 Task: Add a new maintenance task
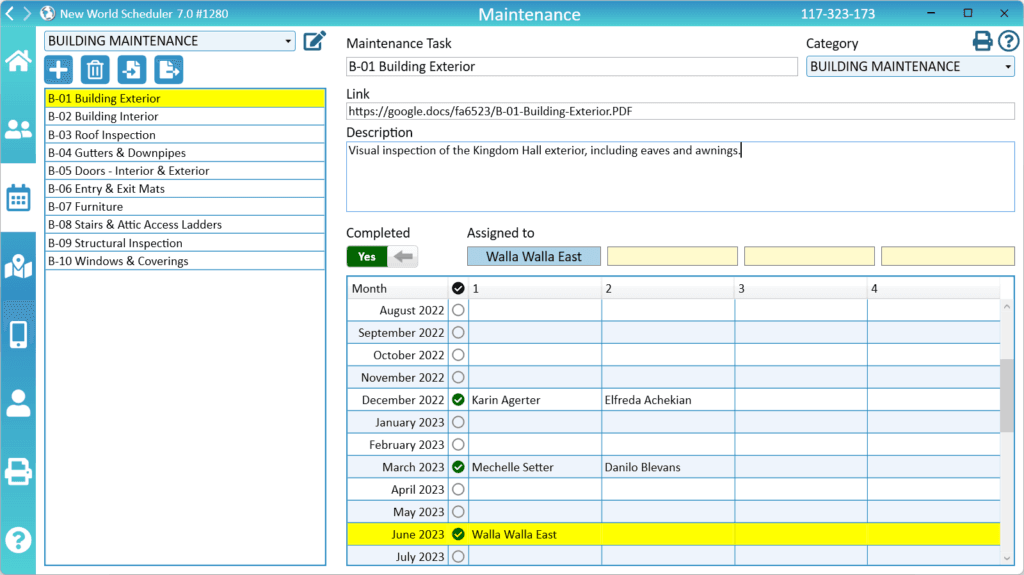click(x=59, y=70)
